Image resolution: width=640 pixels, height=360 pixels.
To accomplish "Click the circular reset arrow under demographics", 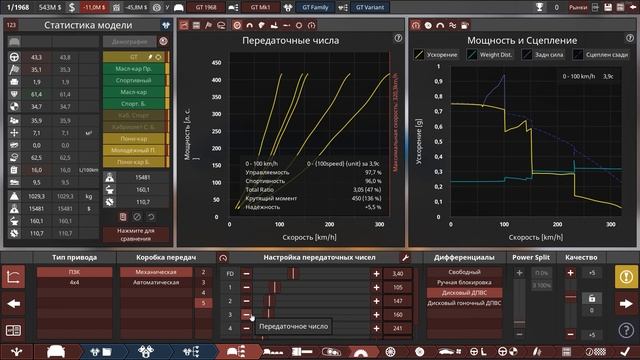I will 151,217.
